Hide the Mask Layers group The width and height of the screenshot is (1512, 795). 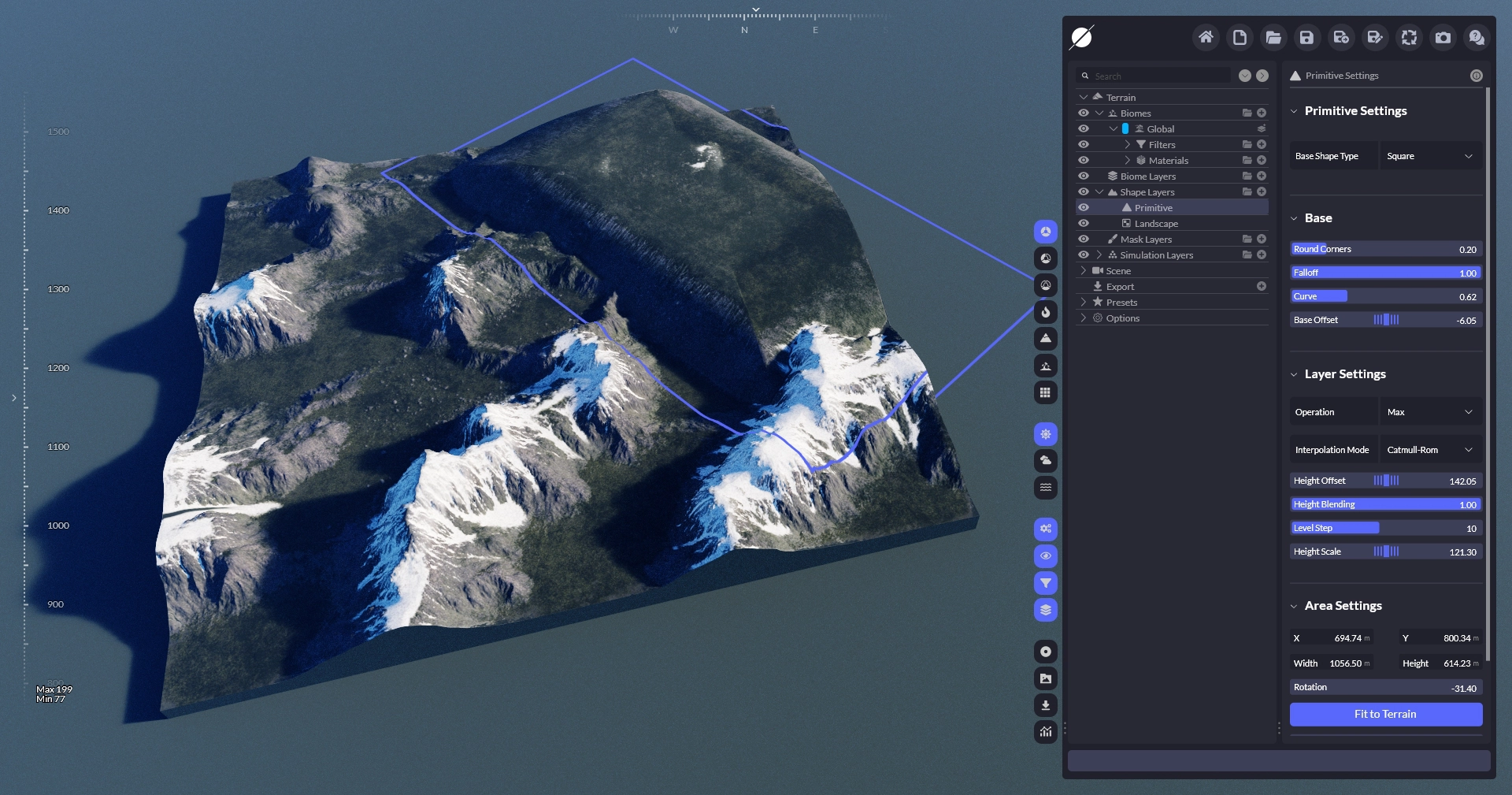1084,239
